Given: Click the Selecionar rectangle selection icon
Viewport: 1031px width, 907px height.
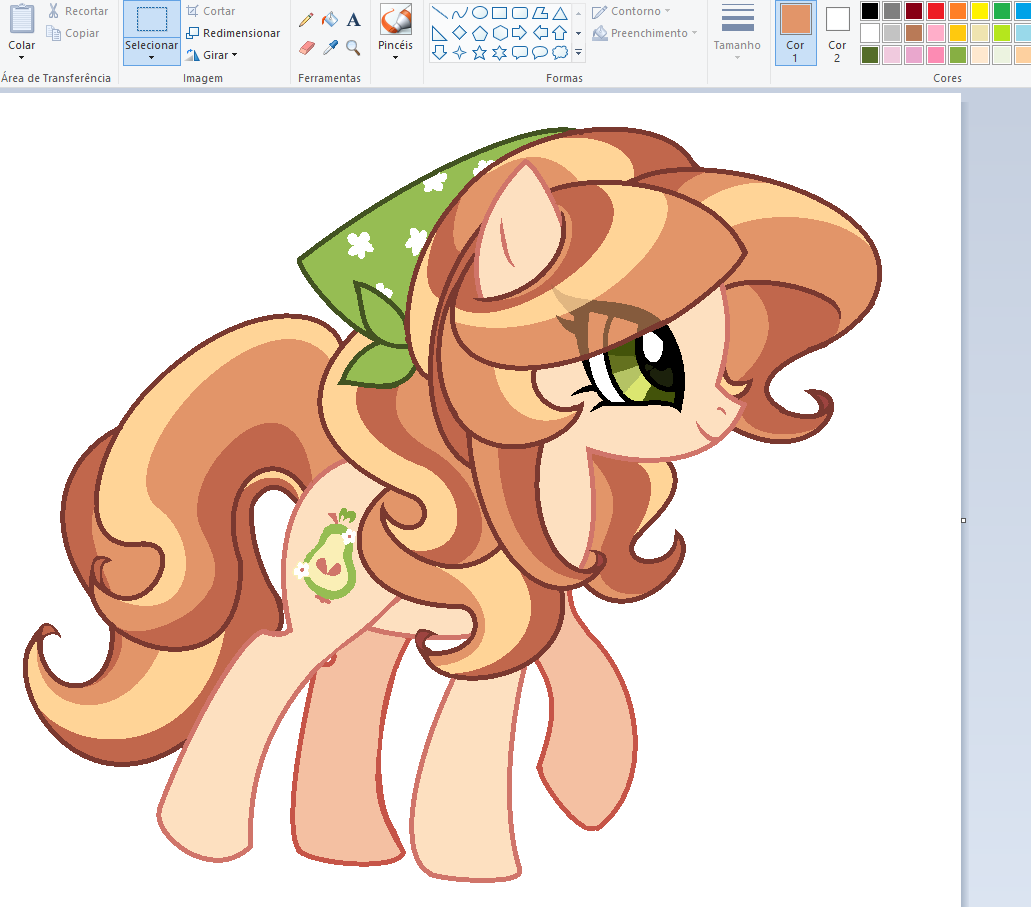Looking at the screenshot, I should pos(151,20).
